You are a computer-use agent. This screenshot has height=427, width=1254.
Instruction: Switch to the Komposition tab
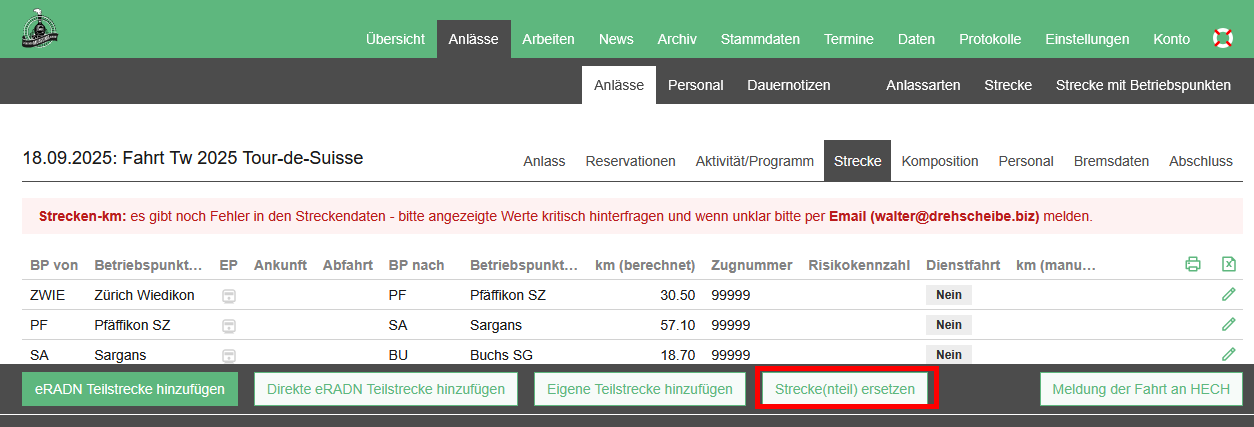[x=939, y=161]
